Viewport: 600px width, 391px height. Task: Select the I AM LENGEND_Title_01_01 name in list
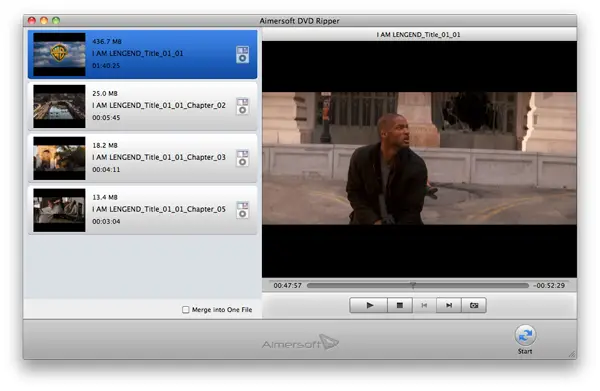(138, 54)
